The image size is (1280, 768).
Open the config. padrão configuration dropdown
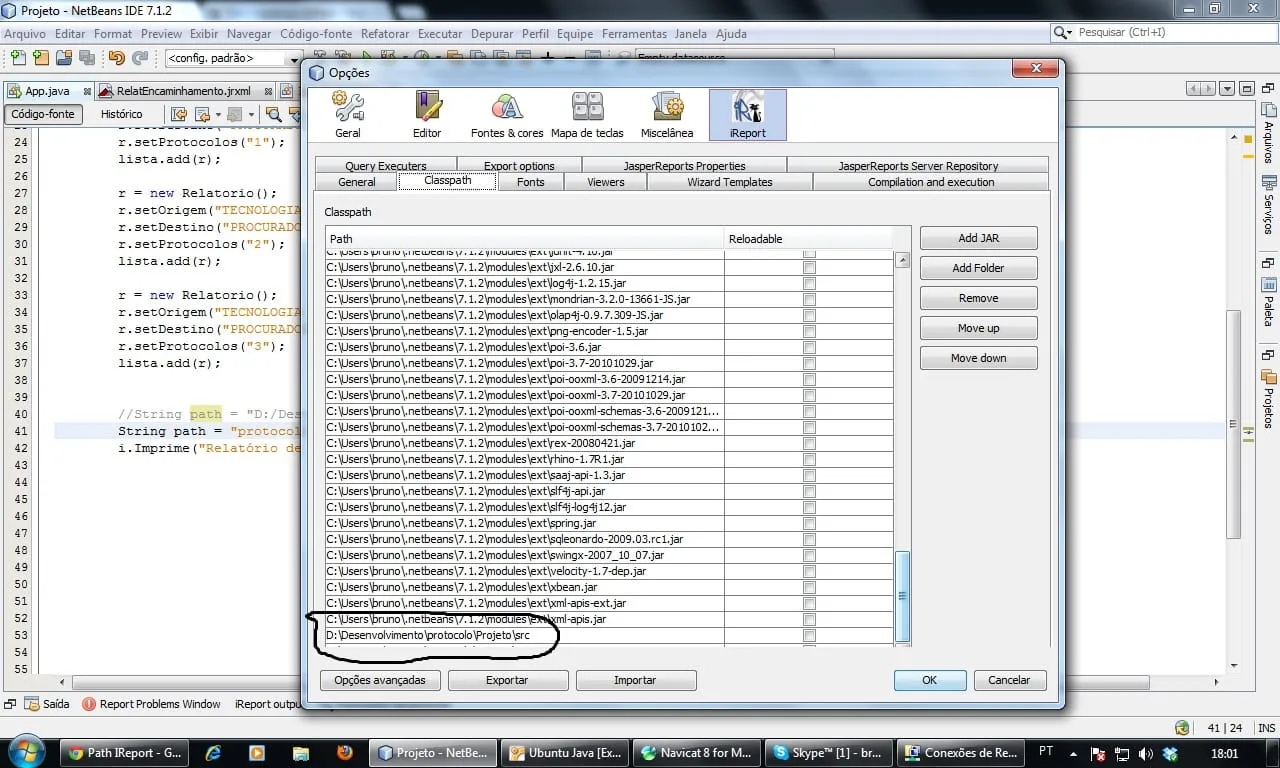point(234,58)
